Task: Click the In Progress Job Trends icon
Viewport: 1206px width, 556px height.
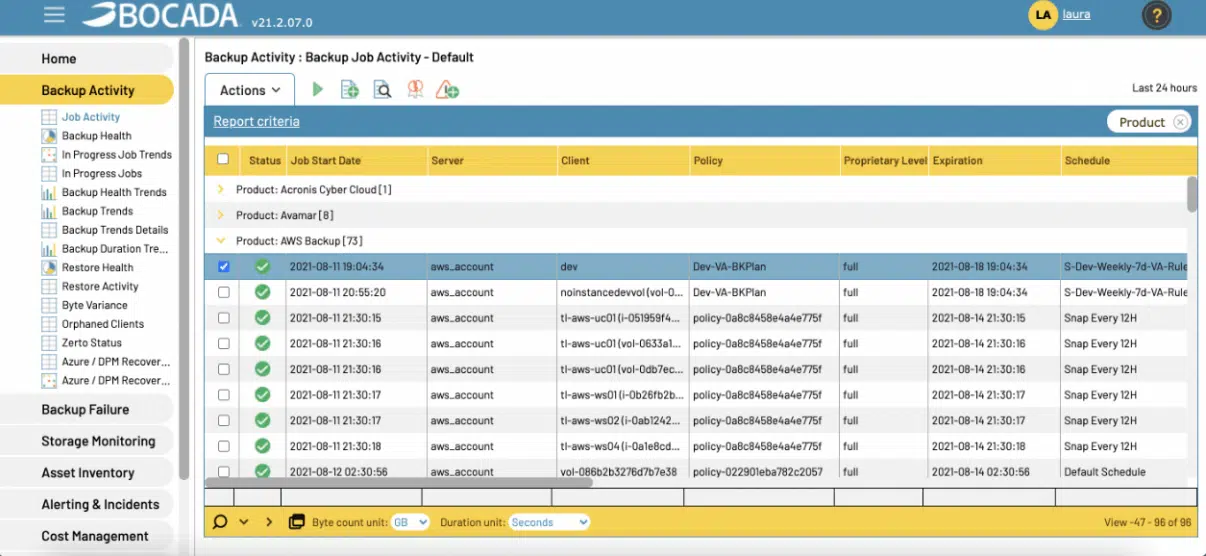Action: [49, 155]
